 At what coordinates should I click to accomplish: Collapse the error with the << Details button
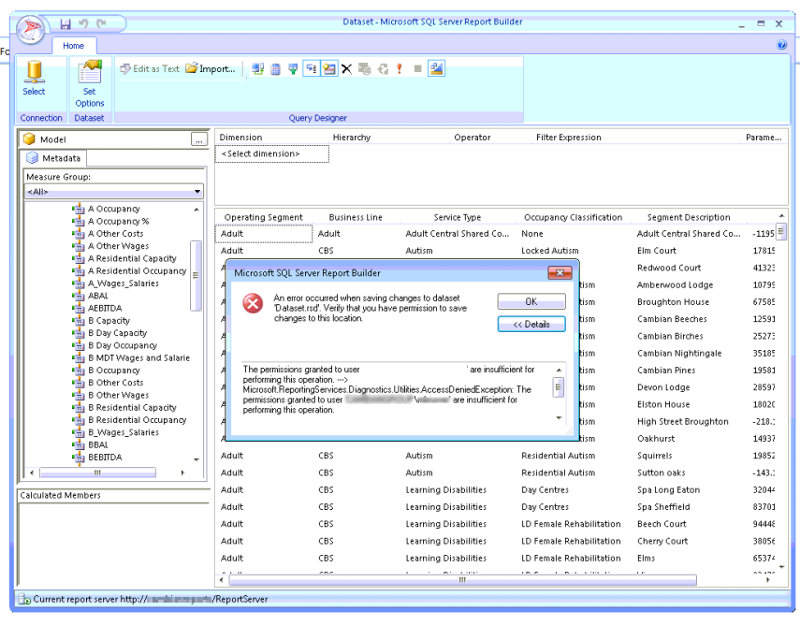click(x=531, y=324)
